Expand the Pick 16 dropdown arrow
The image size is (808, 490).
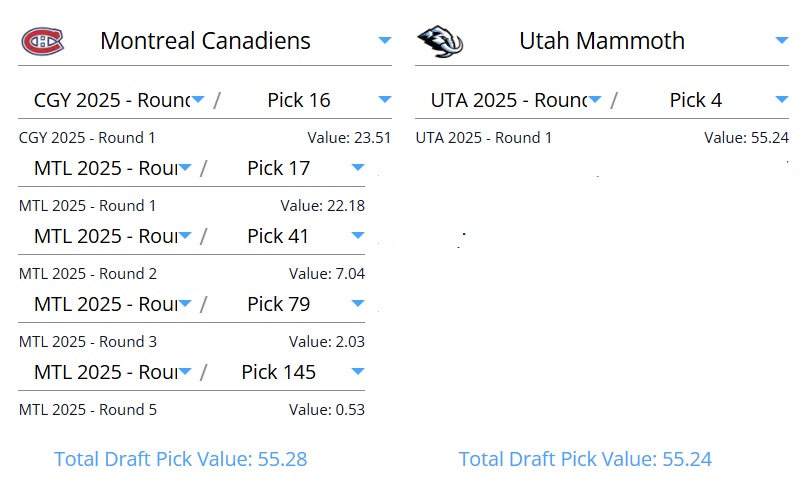(385, 100)
